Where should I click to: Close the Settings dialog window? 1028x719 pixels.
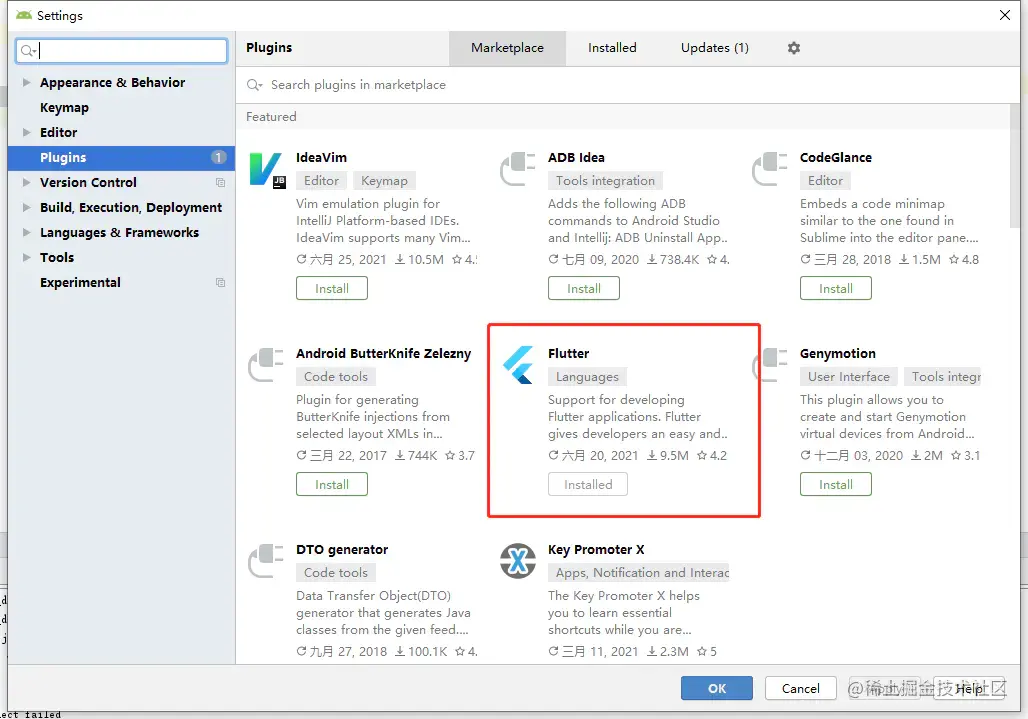1004,15
